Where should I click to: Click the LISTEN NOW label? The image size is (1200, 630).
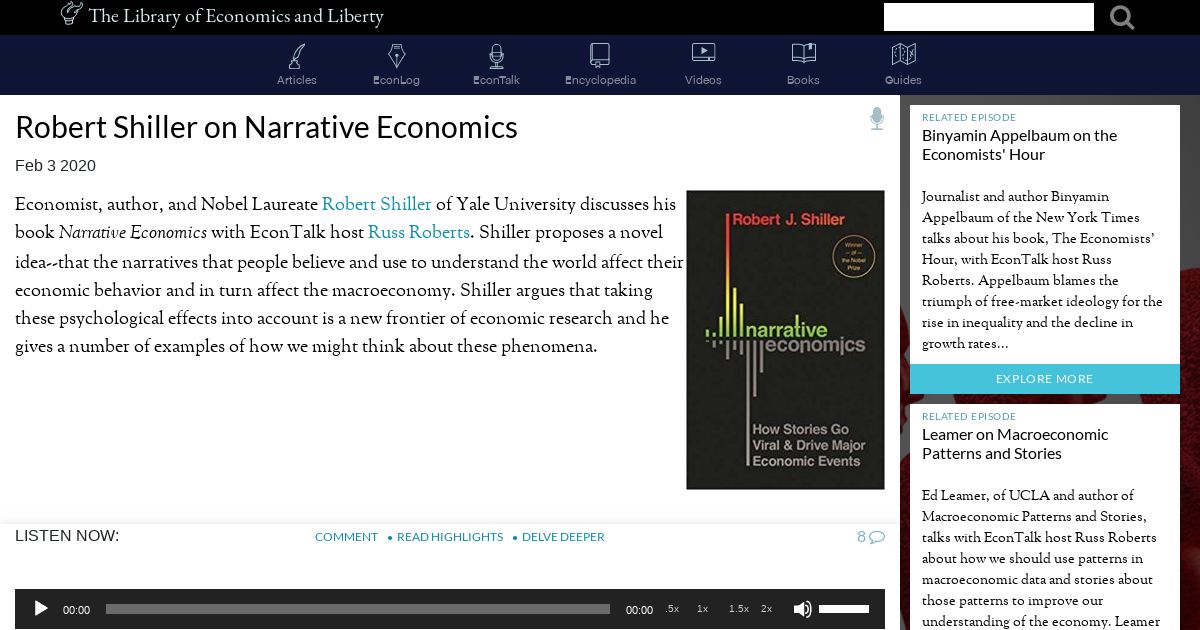tap(67, 536)
